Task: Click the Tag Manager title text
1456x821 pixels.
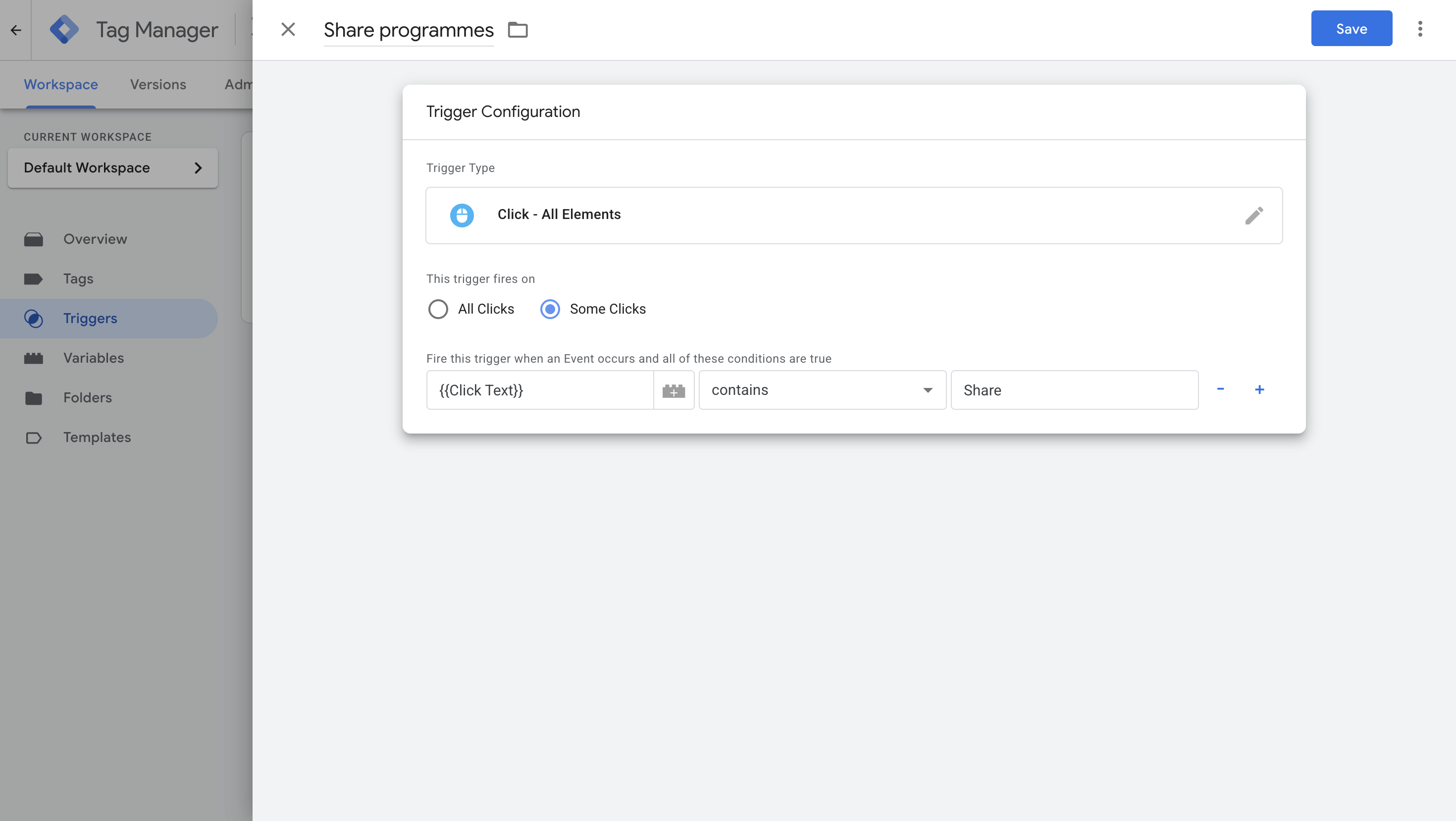Action: [156, 30]
